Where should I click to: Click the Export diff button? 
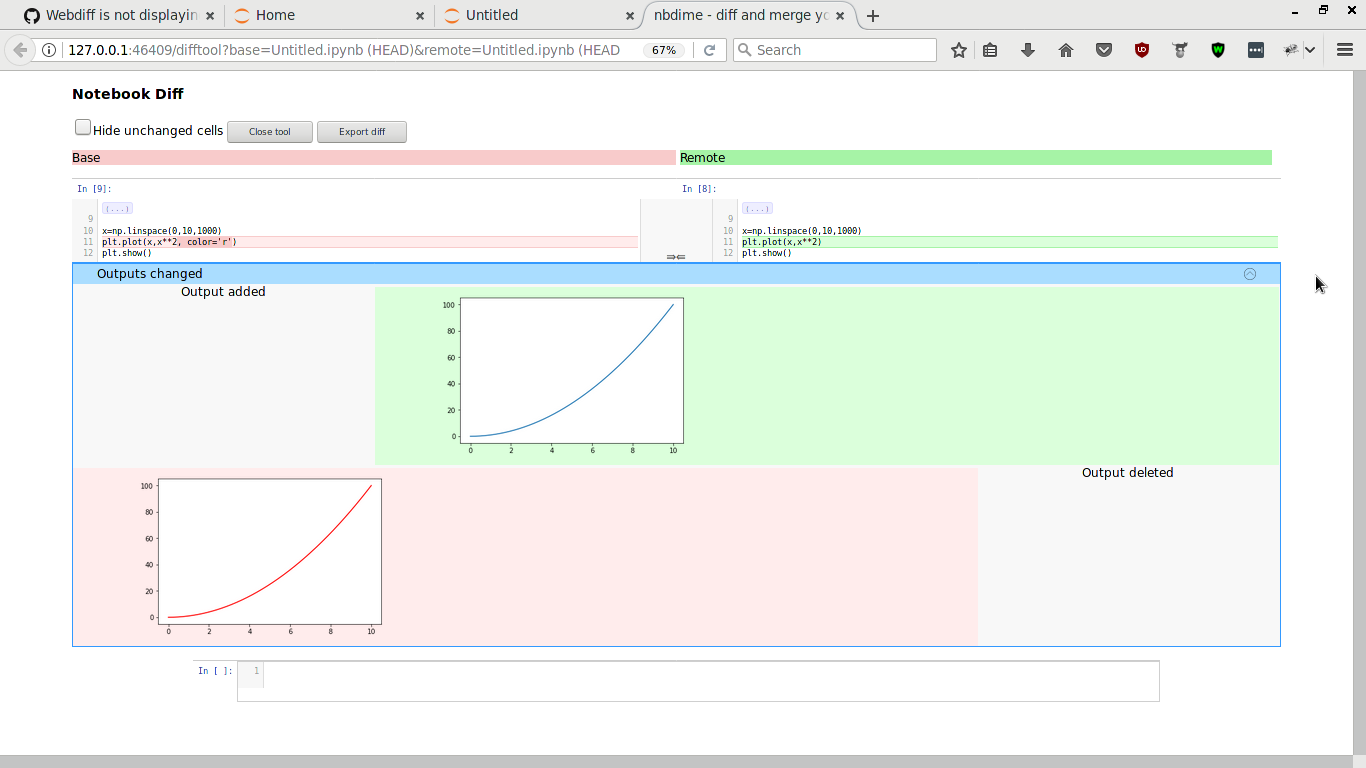(x=361, y=131)
